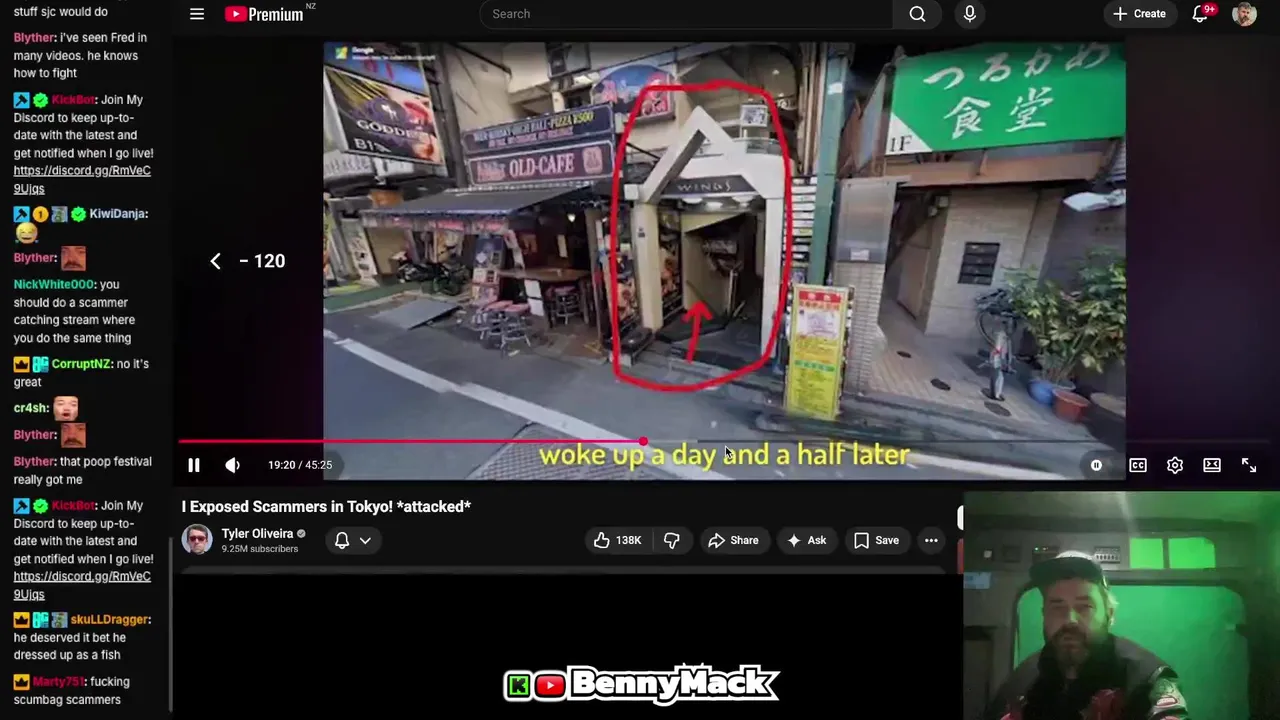
Task: Click the Share button
Action: coord(734,540)
